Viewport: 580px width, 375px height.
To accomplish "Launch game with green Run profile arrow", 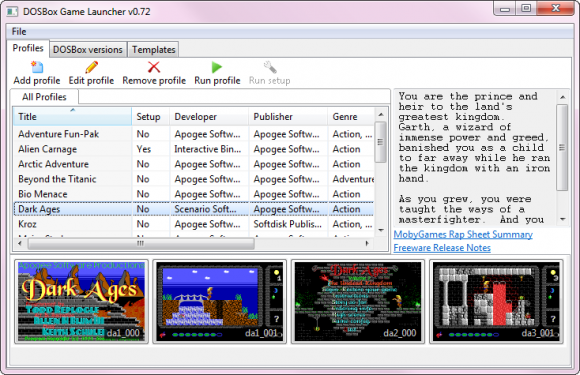I will [x=217, y=67].
